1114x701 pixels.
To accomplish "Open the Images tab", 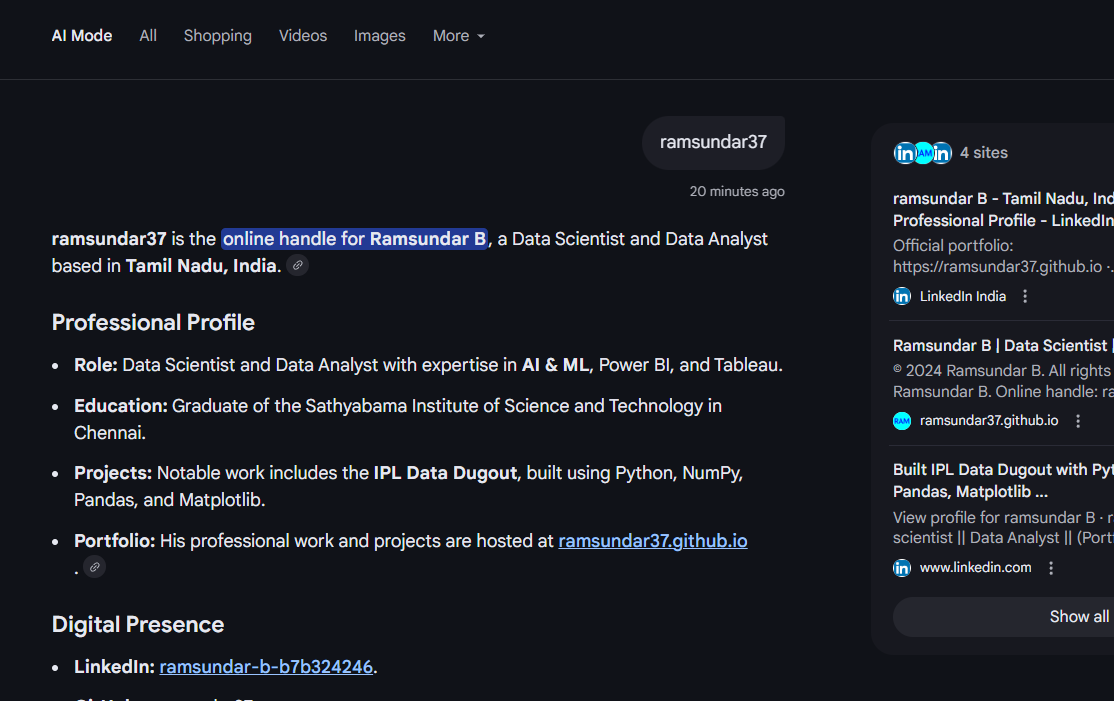I will pyautogui.click(x=379, y=36).
